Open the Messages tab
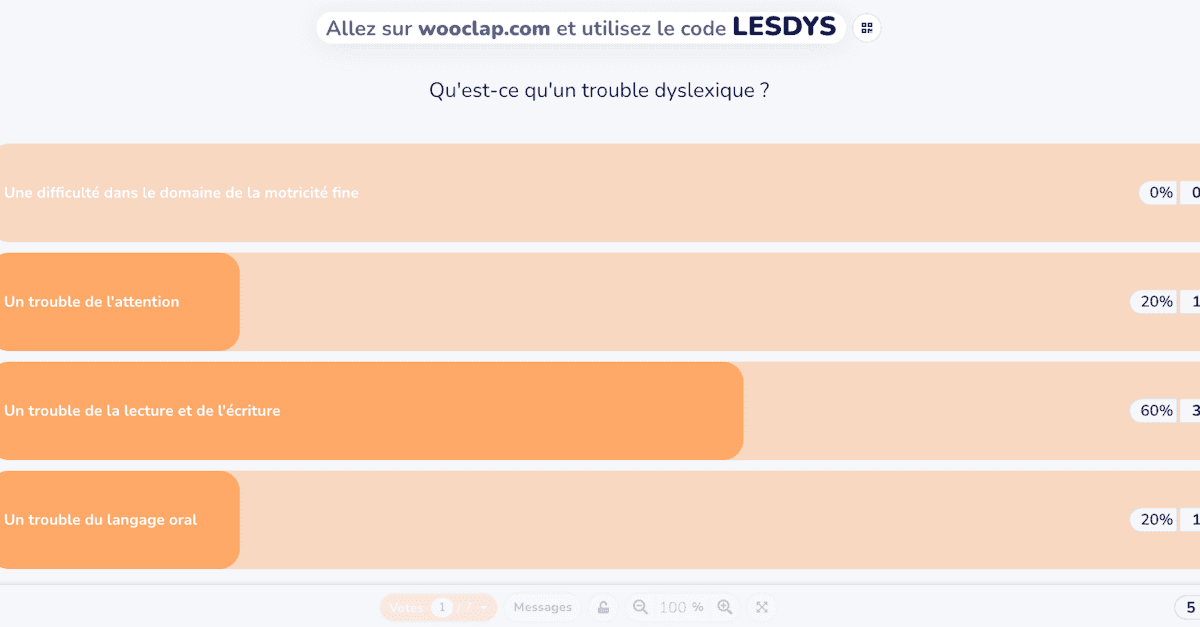 [543, 607]
